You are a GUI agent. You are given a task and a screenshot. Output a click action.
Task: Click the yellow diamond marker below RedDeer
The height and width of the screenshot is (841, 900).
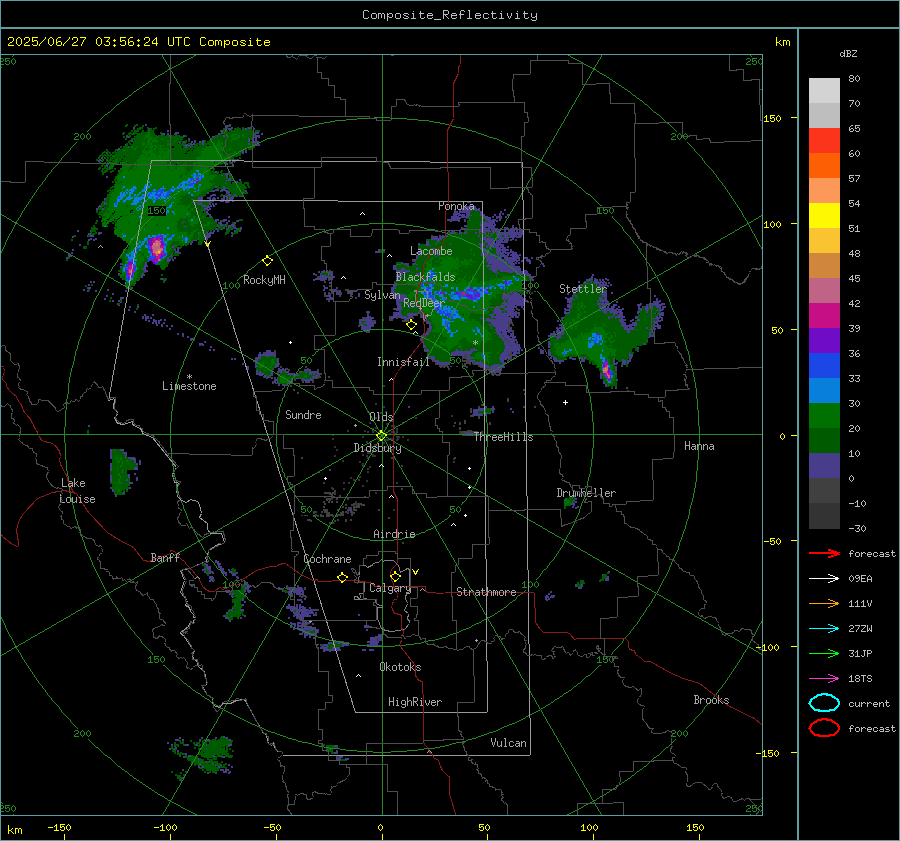coord(411,325)
